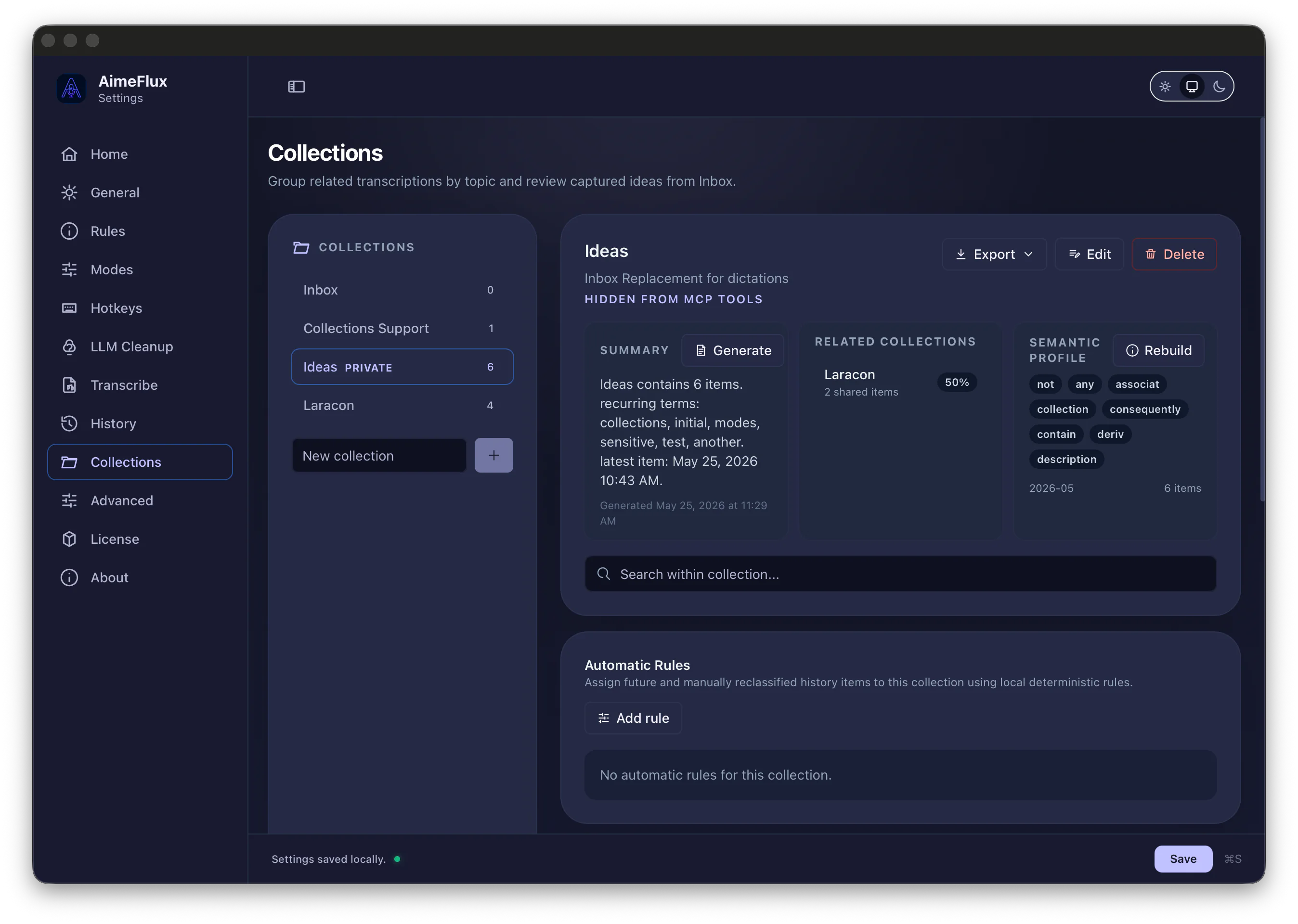Viewport: 1298px width, 924px height.
Task: Open the Advanced settings page
Action: coord(140,500)
